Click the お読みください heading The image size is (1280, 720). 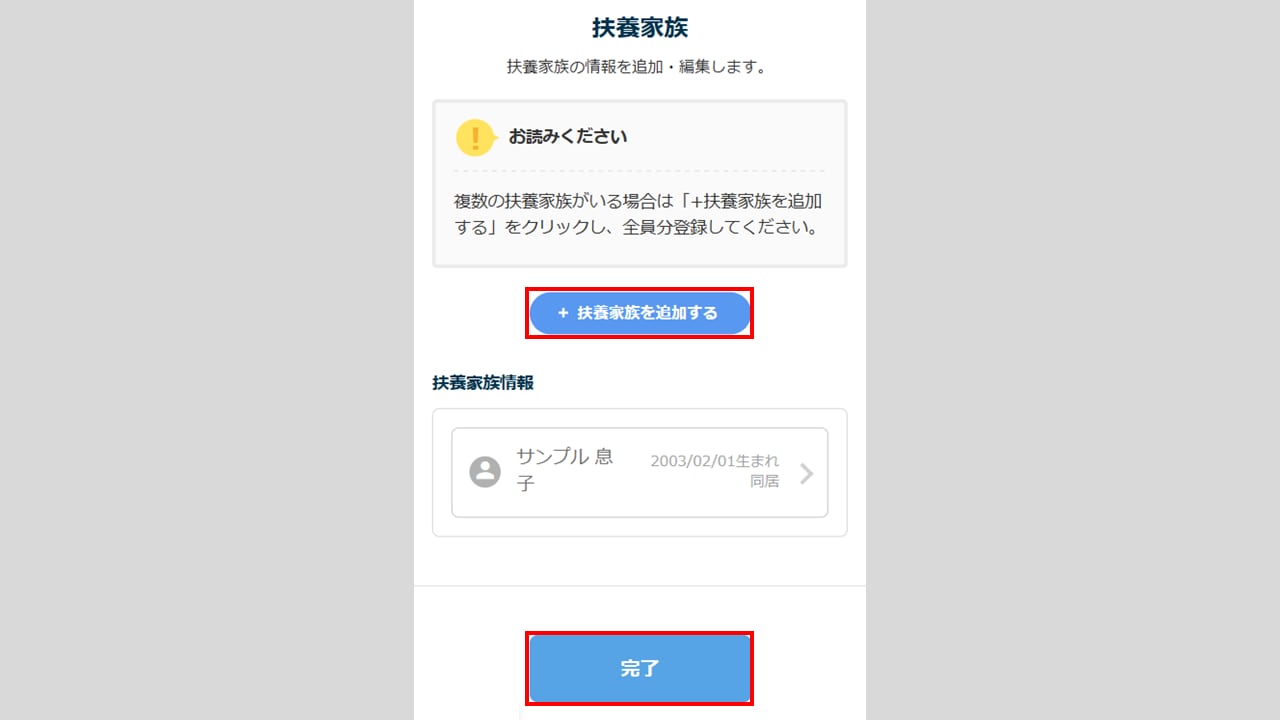tap(568, 137)
